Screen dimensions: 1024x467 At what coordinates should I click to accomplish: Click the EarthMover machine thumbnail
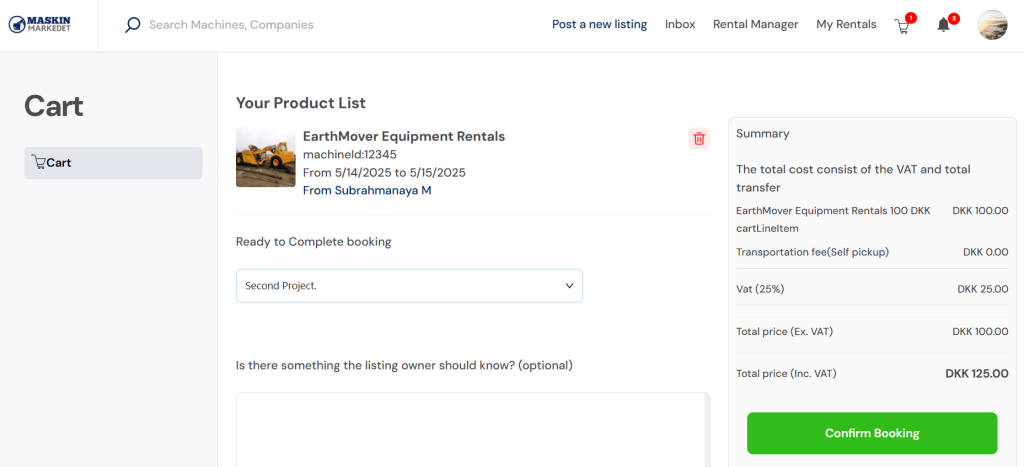[266, 157]
